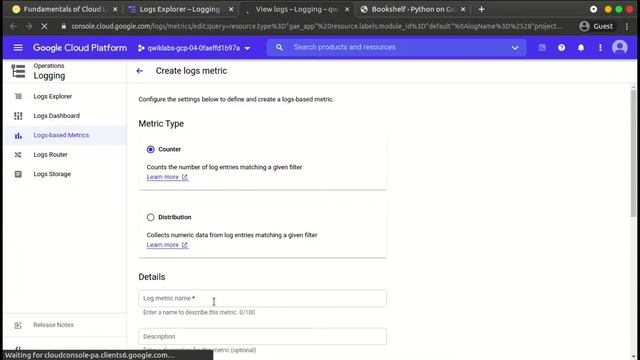This screenshot has height=360, width=640.
Task: Click the search magnifier icon
Action: pos(279,47)
